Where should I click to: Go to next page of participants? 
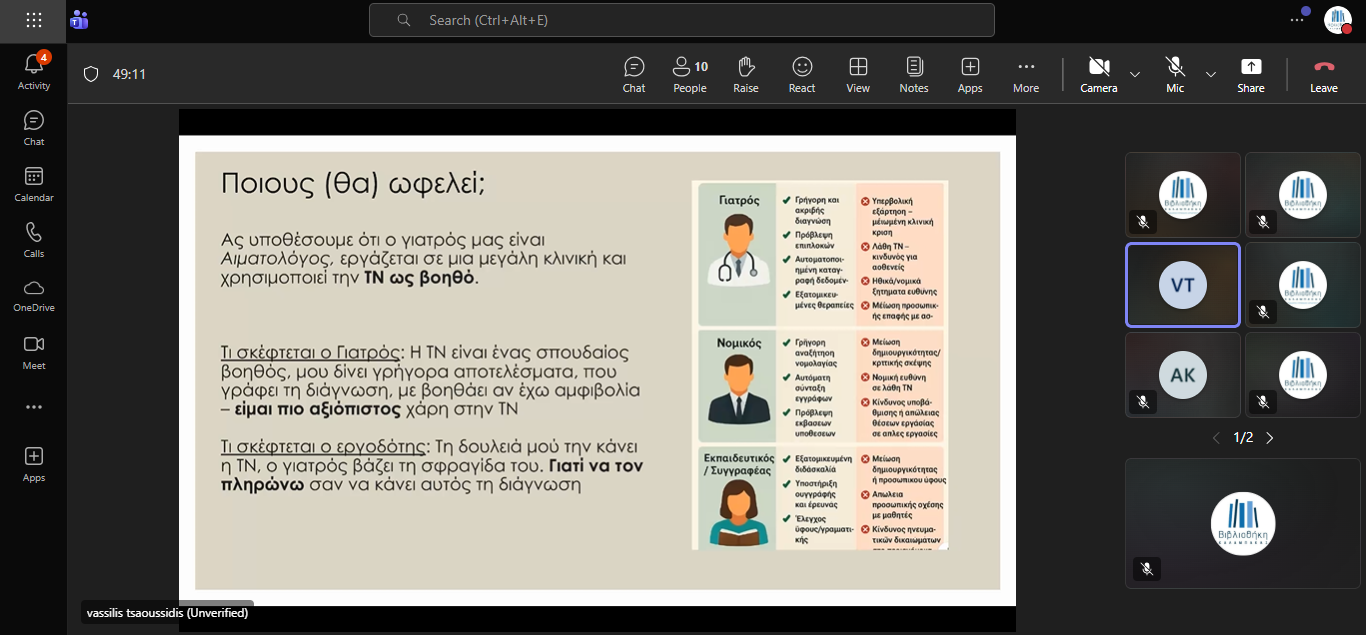coord(1270,438)
